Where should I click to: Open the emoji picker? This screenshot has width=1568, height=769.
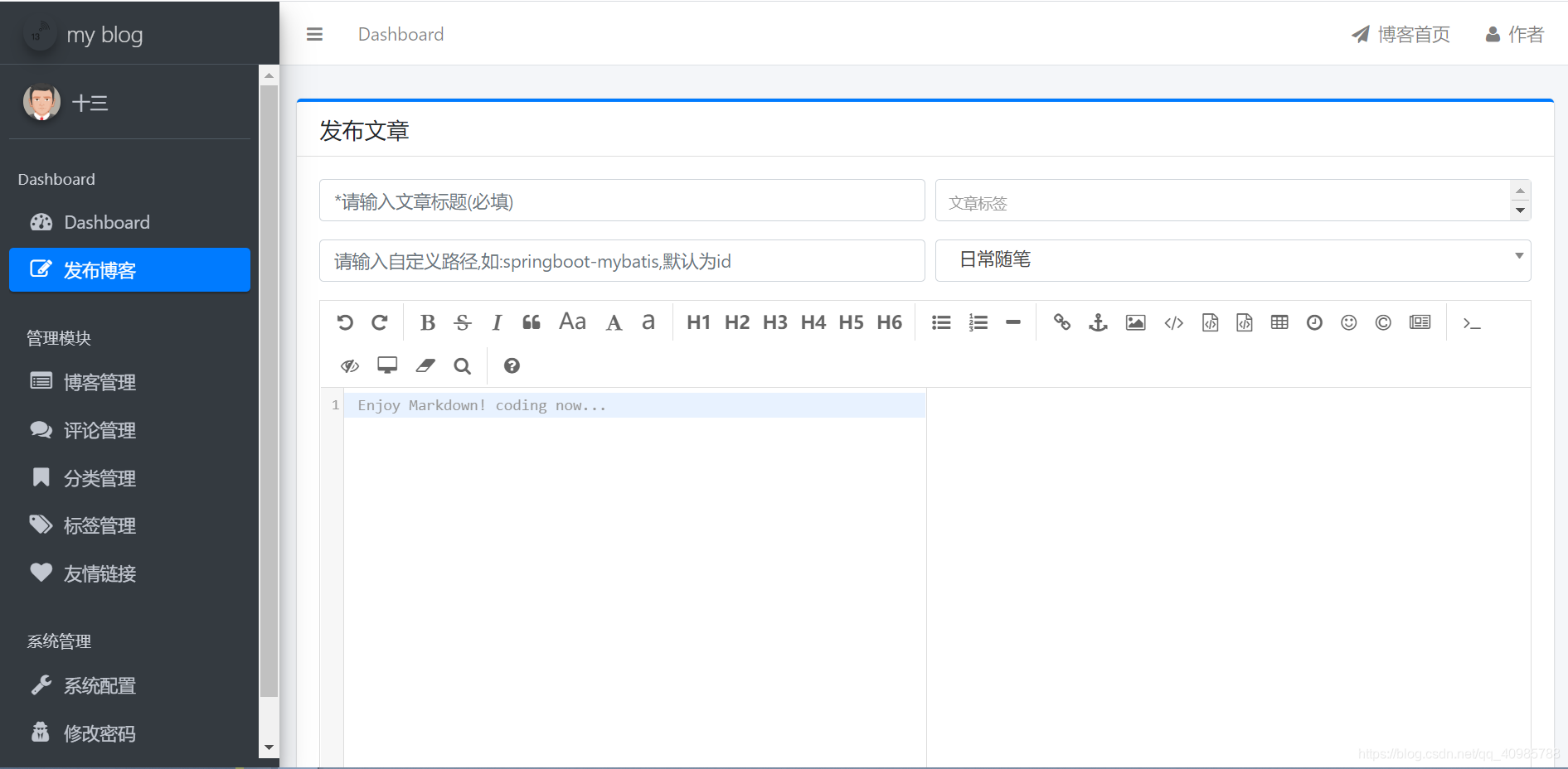(x=1349, y=322)
